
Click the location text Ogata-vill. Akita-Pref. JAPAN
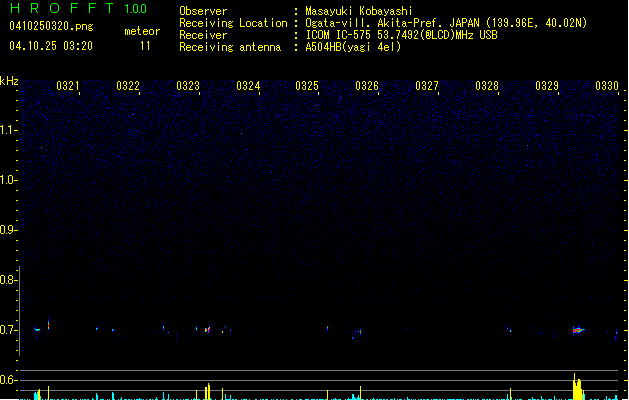pos(392,23)
